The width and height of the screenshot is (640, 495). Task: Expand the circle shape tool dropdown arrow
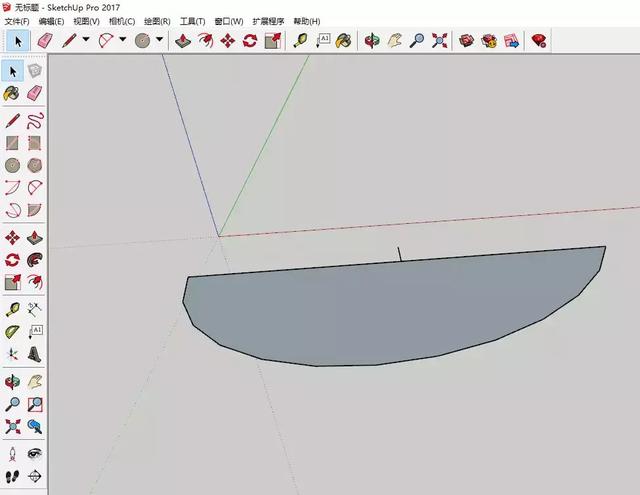(x=159, y=40)
